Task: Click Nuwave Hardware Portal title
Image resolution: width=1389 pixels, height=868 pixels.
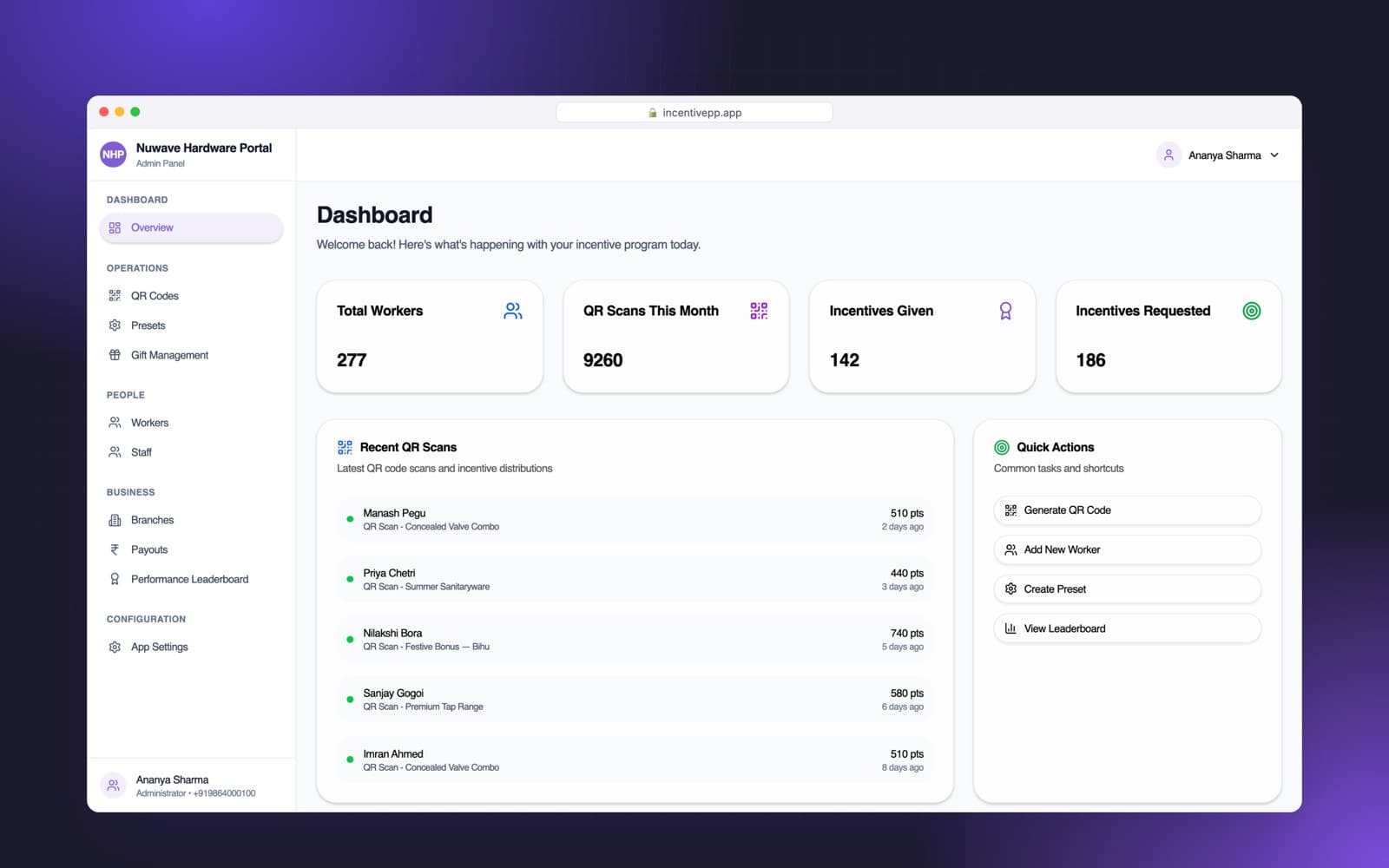Action: tap(204, 148)
